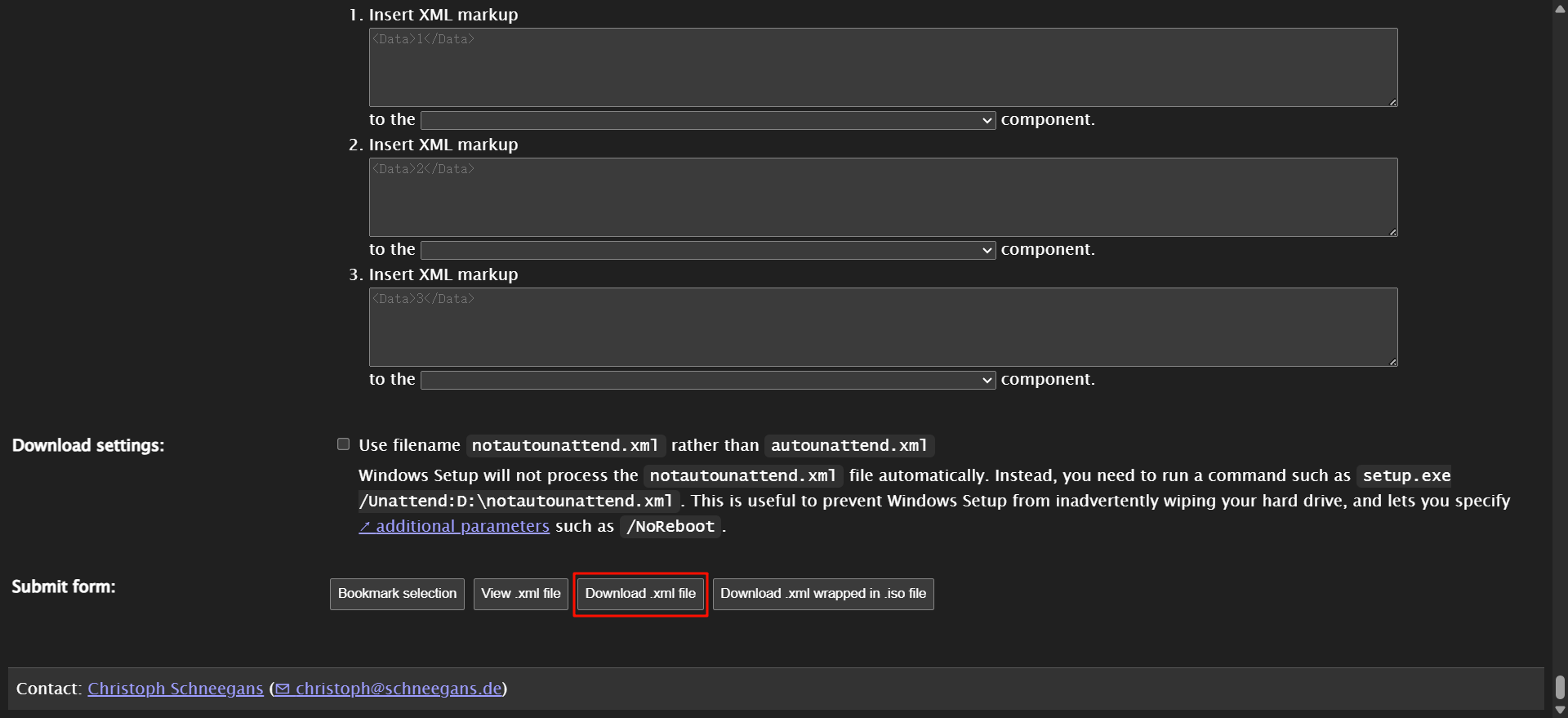Focus the second XML markup text box
The image size is (1568, 718).
click(x=882, y=198)
